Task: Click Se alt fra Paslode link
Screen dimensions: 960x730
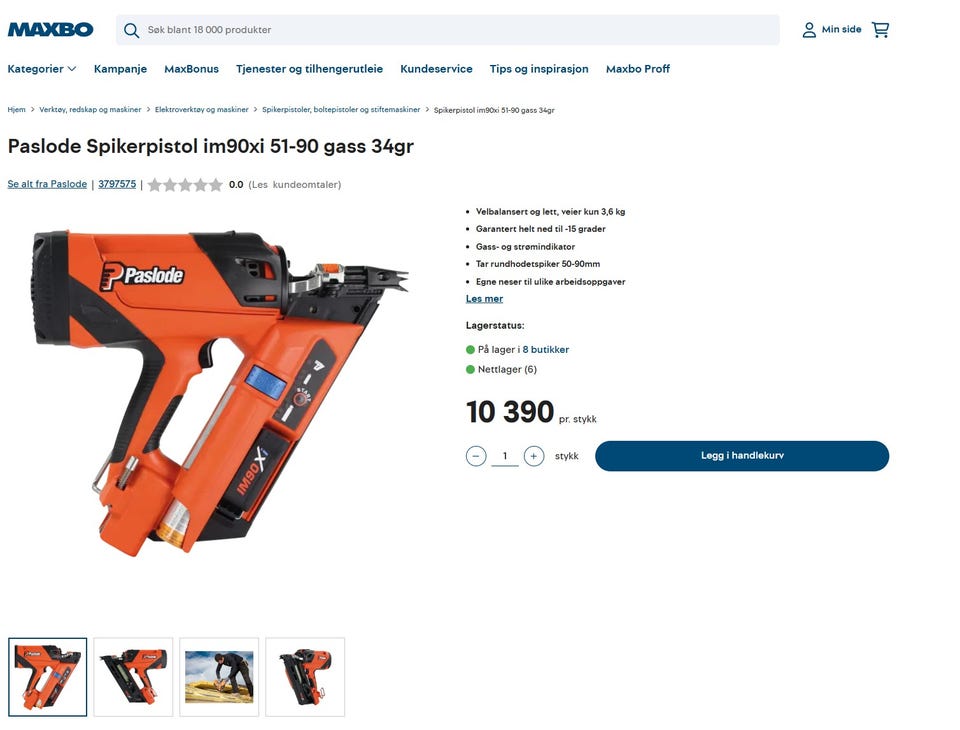Action: pyautogui.click(x=47, y=184)
